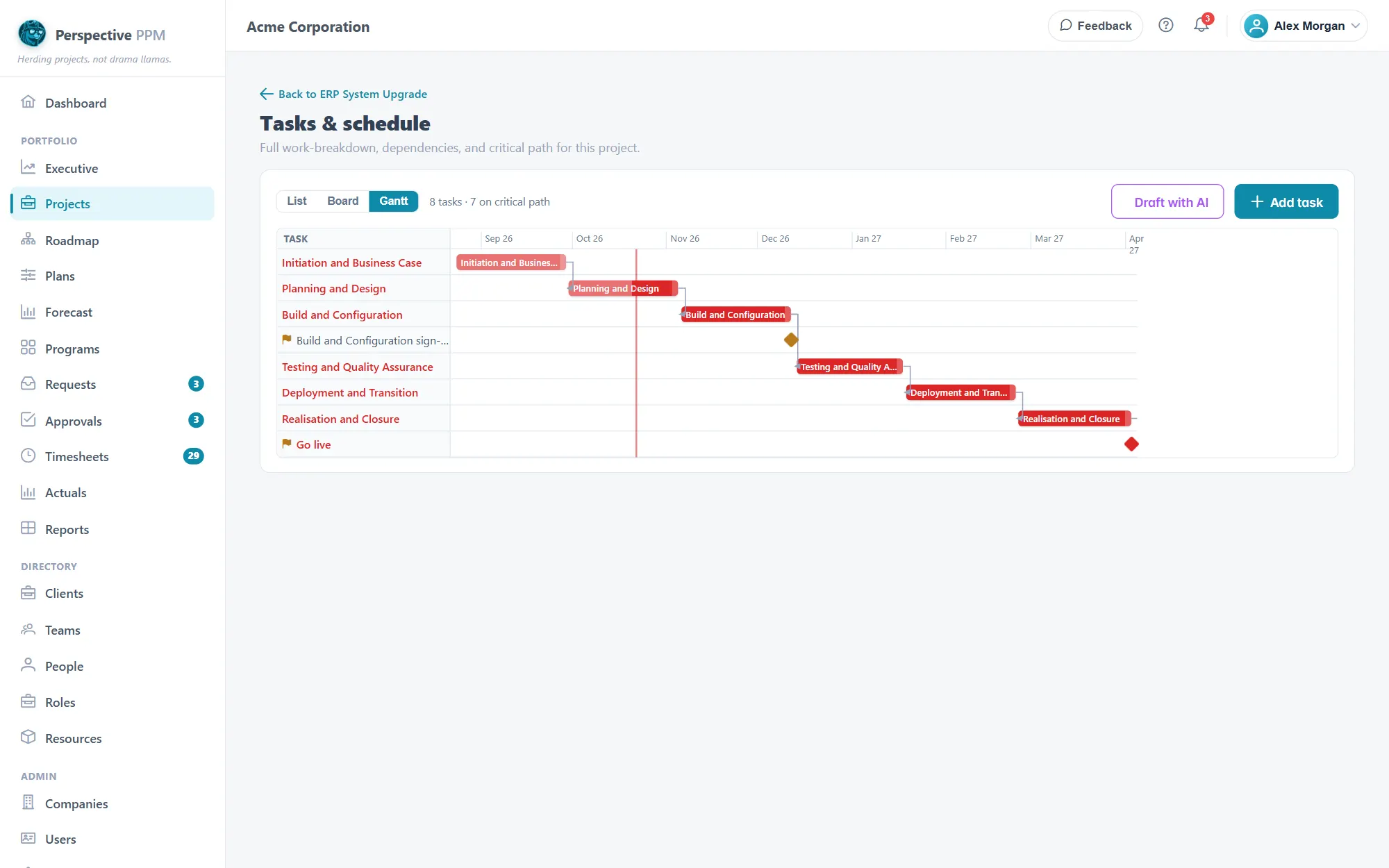
Task: Click the Draft with AI button
Action: [x=1167, y=202]
